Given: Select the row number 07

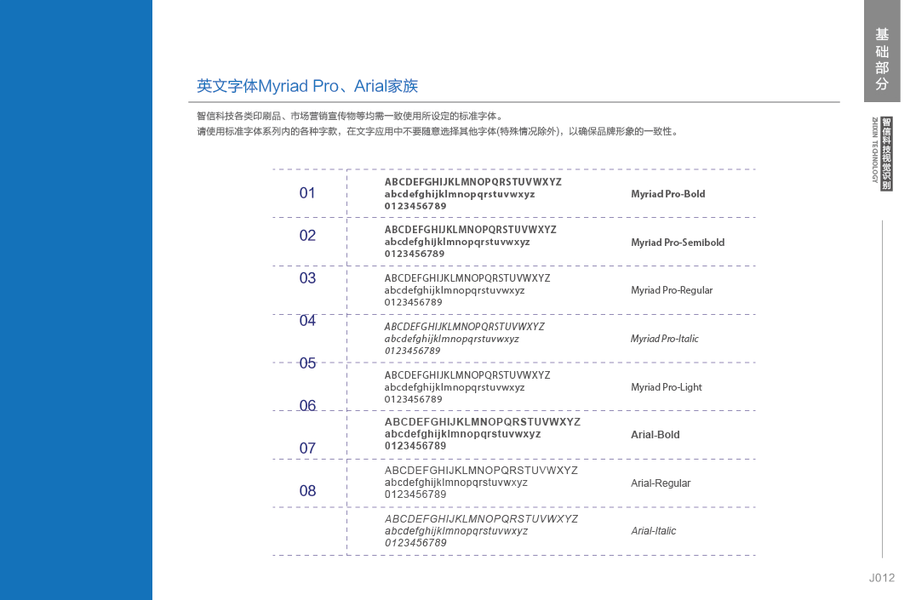Looking at the screenshot, I should [x=307, y=448].
